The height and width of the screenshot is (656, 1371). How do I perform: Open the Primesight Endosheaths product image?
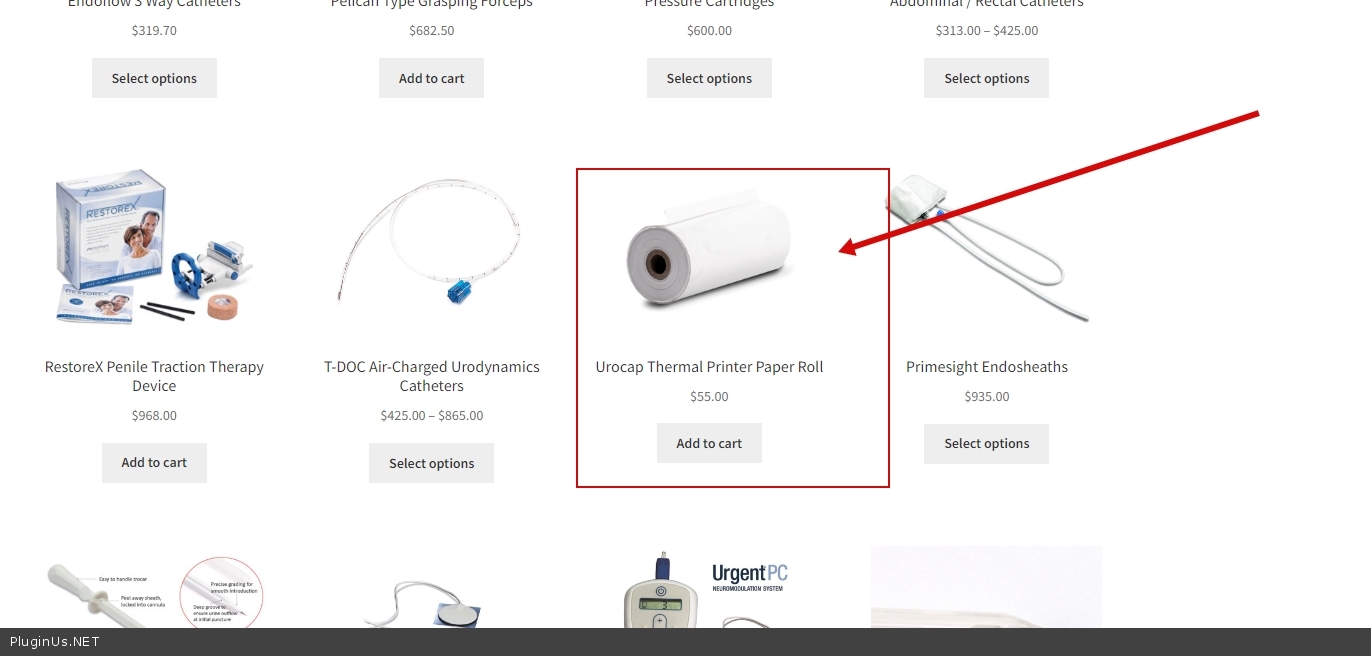point(986,246)
